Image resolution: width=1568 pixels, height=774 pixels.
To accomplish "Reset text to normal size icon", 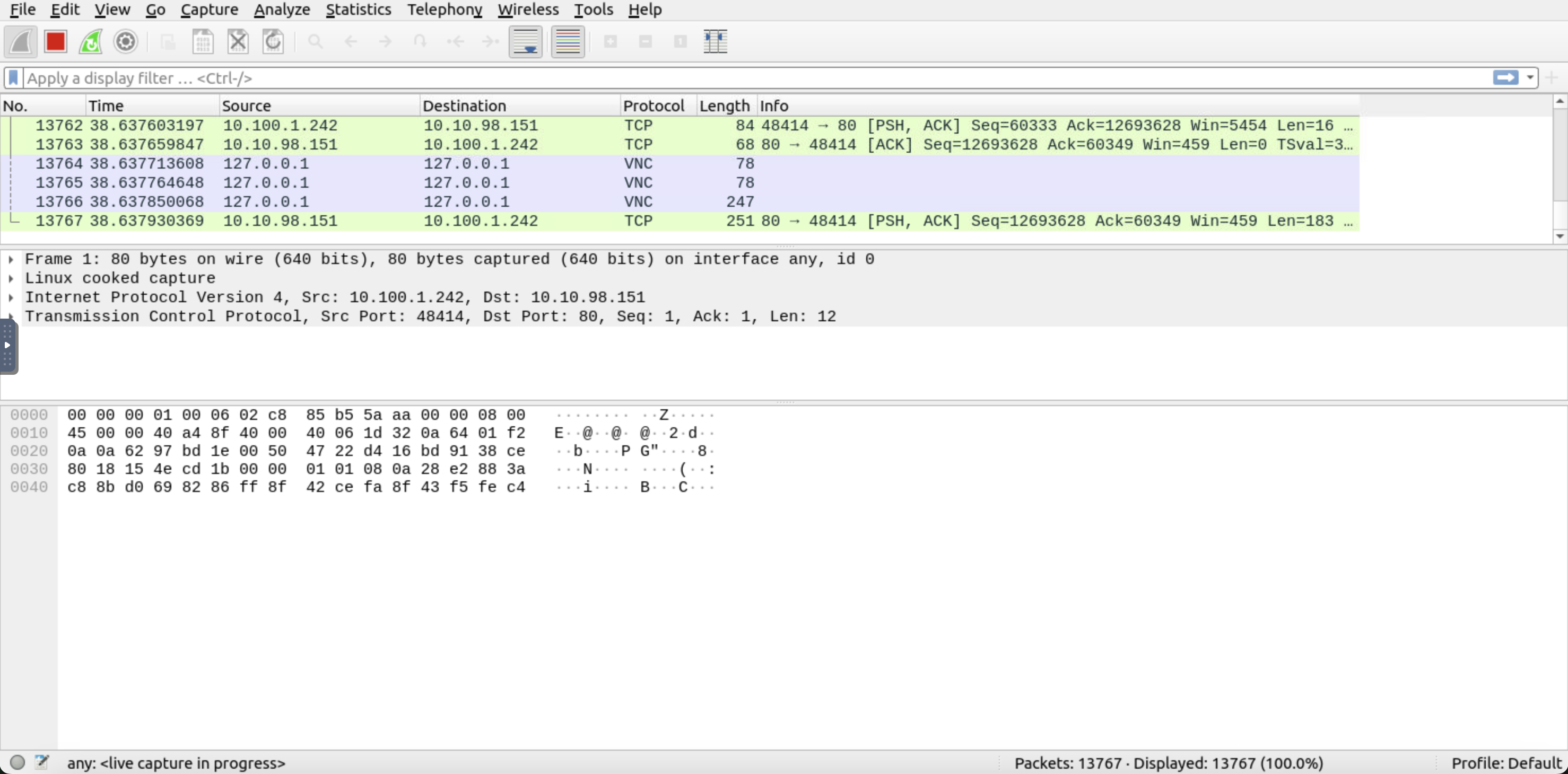I will 681,42.
